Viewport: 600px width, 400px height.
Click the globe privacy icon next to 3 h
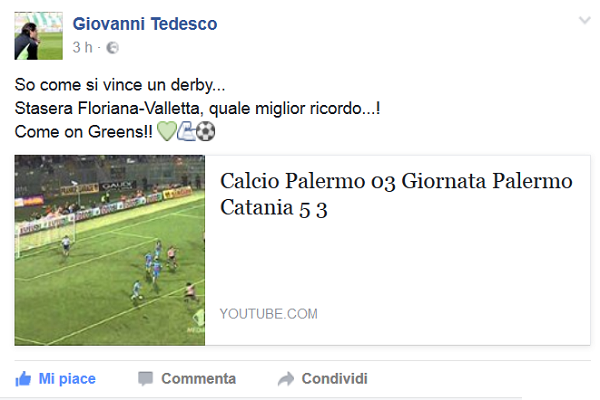click(112, 48)
